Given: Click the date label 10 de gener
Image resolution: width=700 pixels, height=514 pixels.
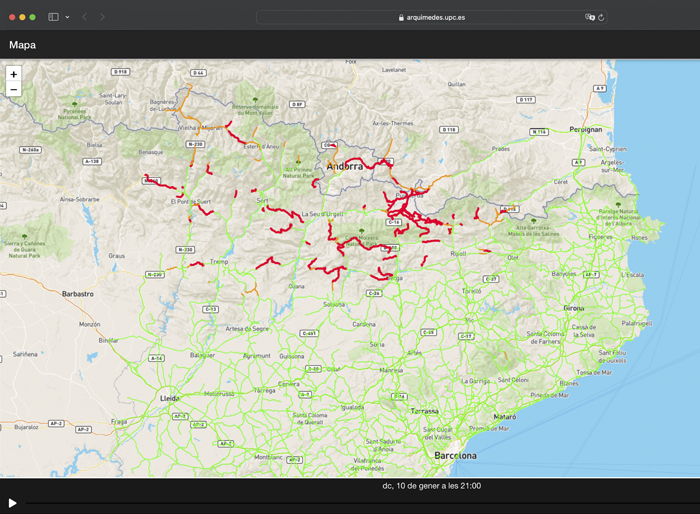Looking at the screenshot, I should point(431,486).
